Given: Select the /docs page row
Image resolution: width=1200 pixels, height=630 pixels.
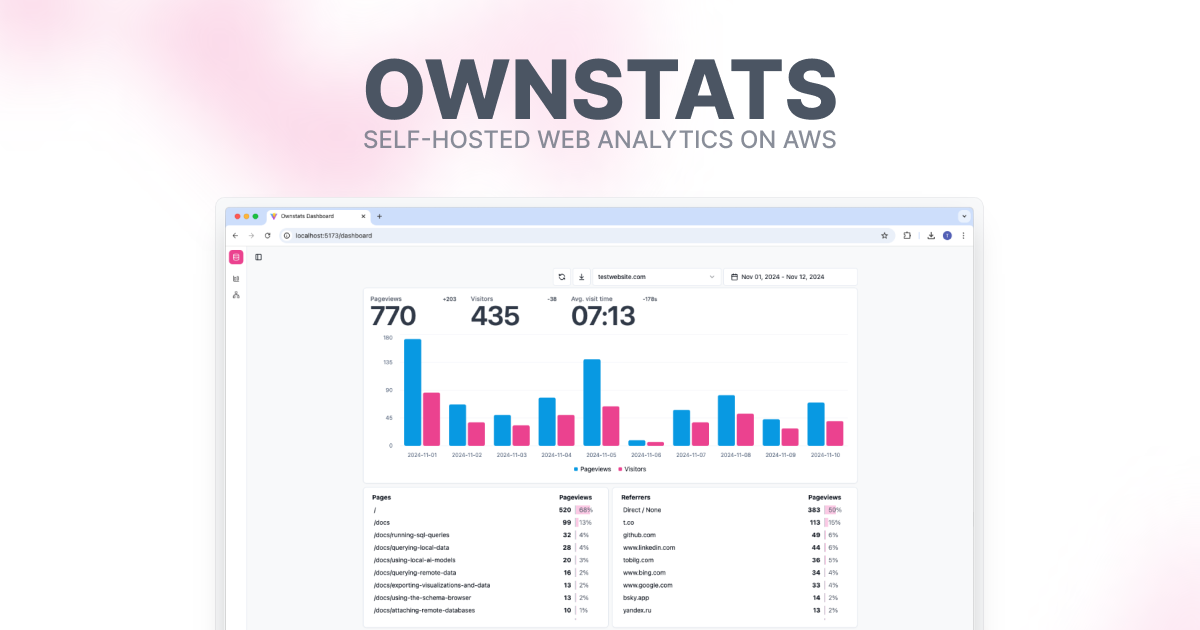Looking at the screenshot, I should click(482, 522).
